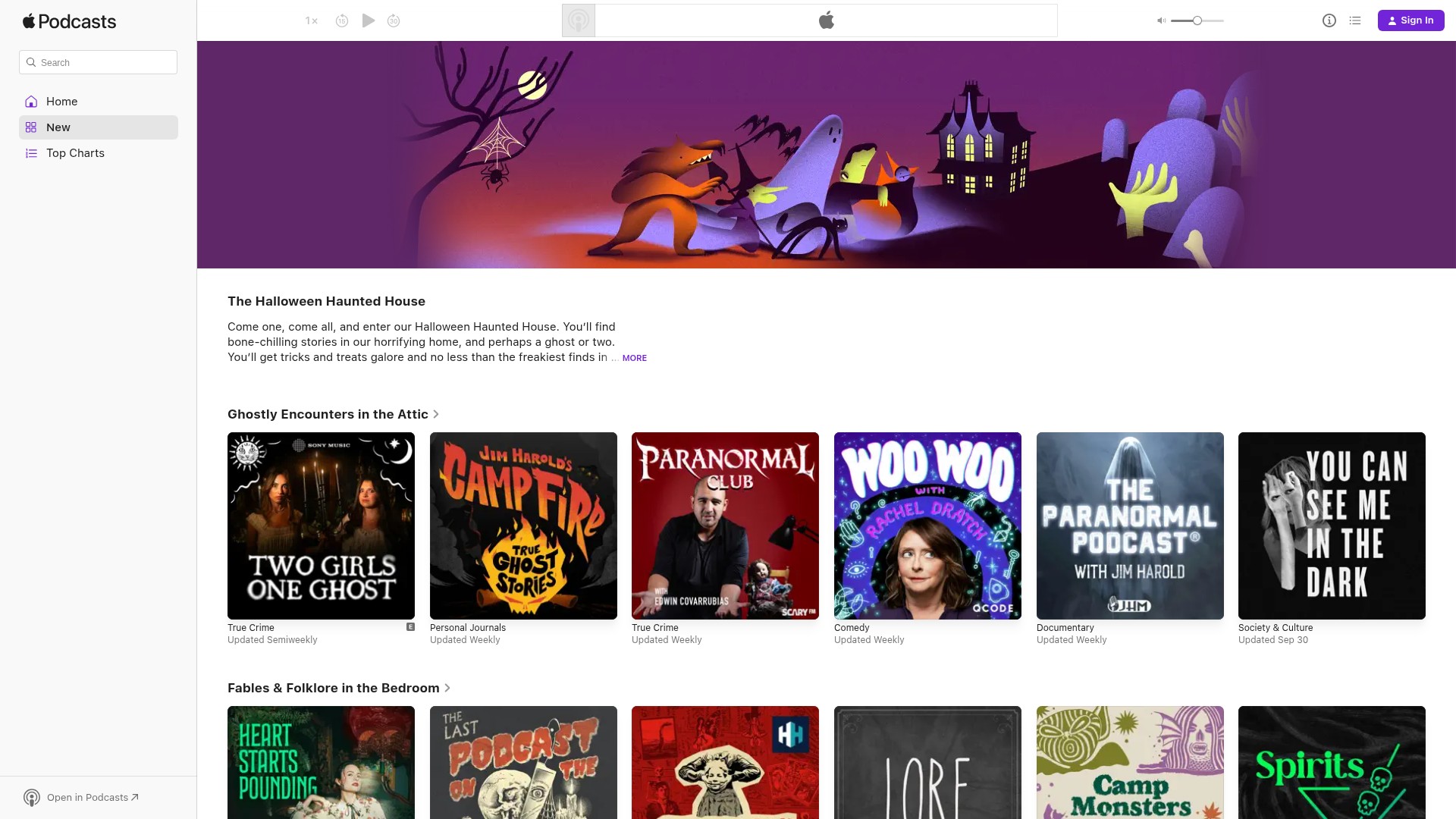The image size is (1456, 819).
Task: Click the podcasts icon beside Open in Podcasts
Action: click(32, 797)
